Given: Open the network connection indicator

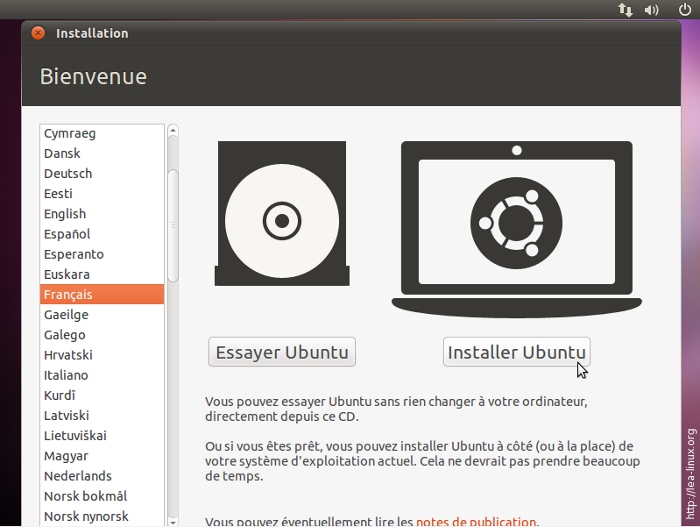Looking at the screenshot, I should point(625,10).
